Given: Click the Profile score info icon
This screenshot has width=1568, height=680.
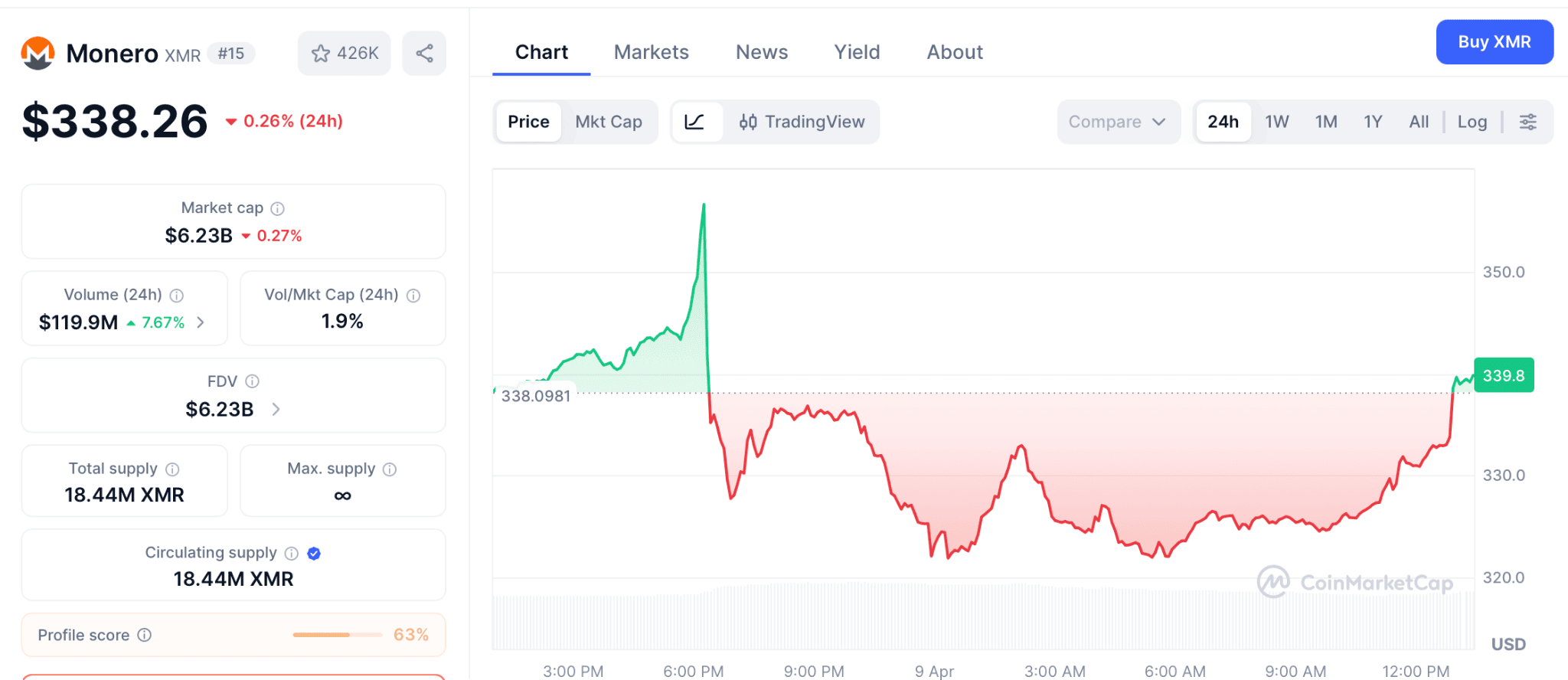Looking at the screenshot, I should [x=145, y=635].
